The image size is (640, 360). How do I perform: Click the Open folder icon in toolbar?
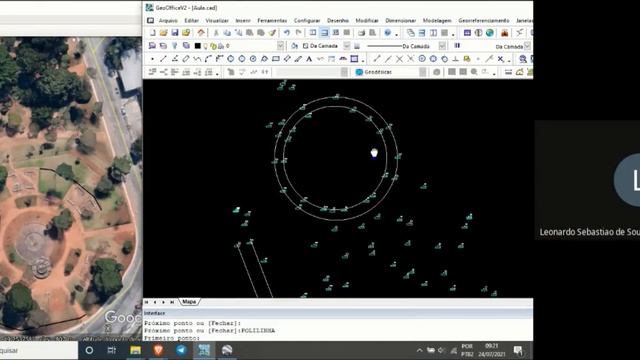pos(164,33)
